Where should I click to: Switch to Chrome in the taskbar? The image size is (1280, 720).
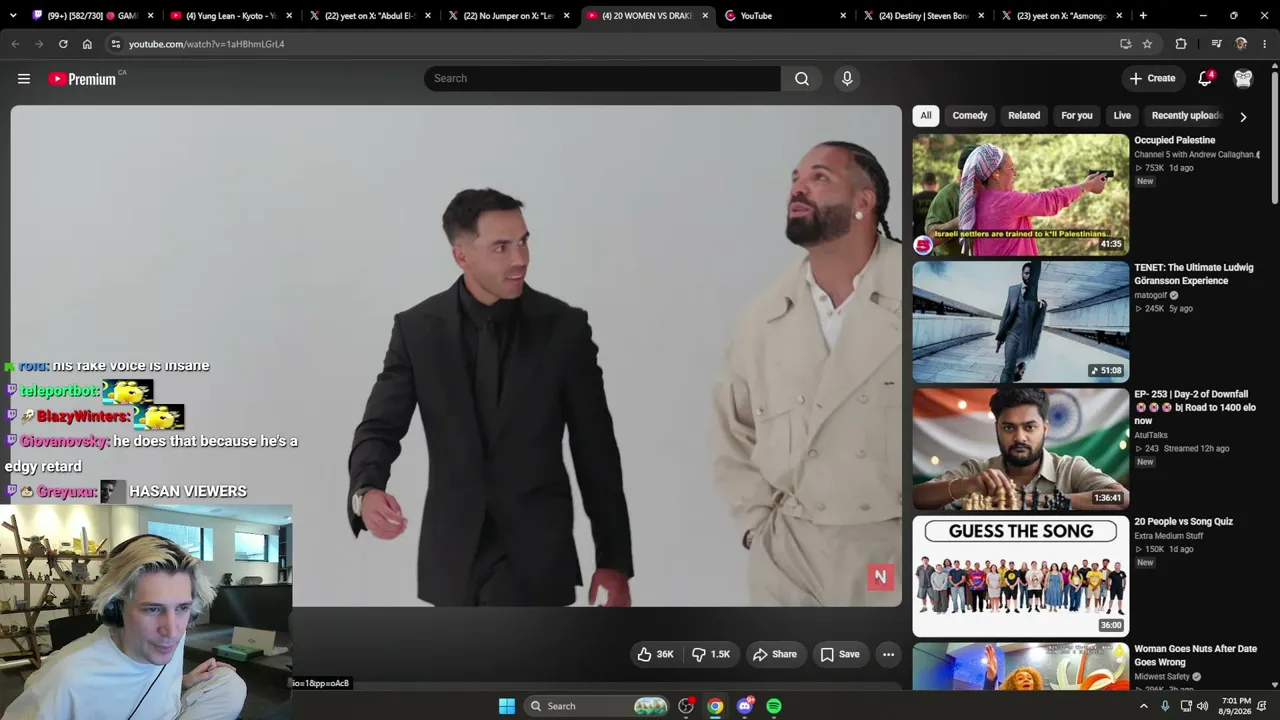(x=715, y=706)
